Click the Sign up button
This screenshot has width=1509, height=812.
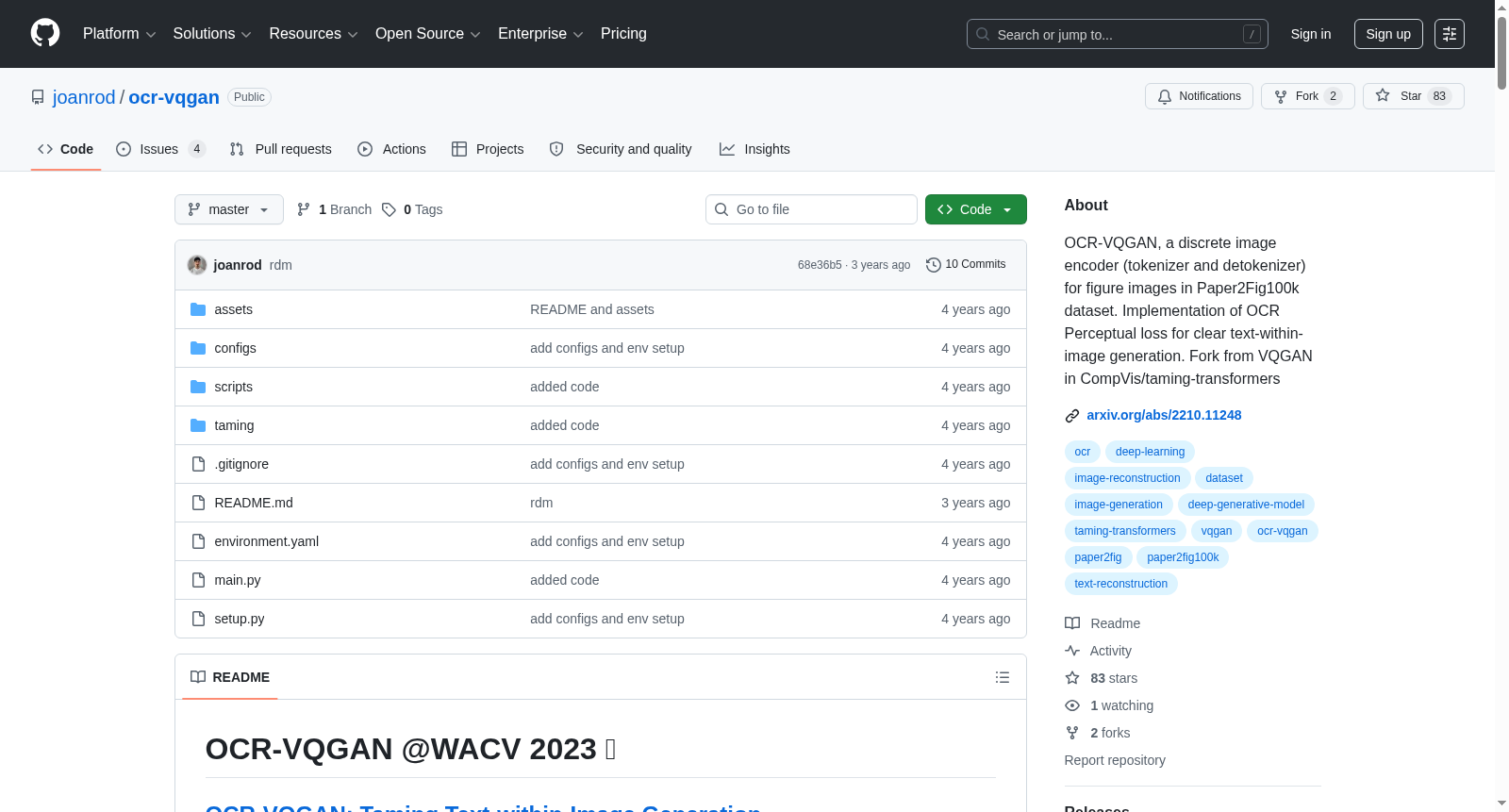coord(1388,34)
